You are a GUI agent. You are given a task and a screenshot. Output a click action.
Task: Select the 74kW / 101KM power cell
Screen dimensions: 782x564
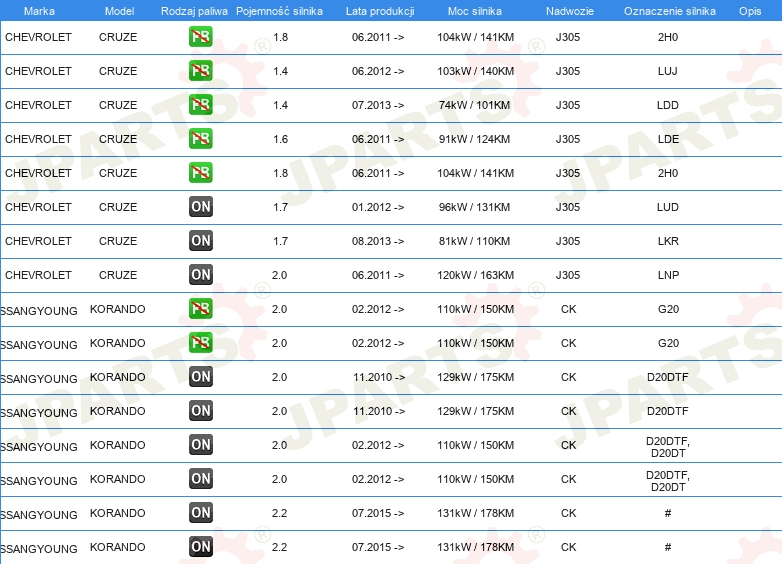474,105
